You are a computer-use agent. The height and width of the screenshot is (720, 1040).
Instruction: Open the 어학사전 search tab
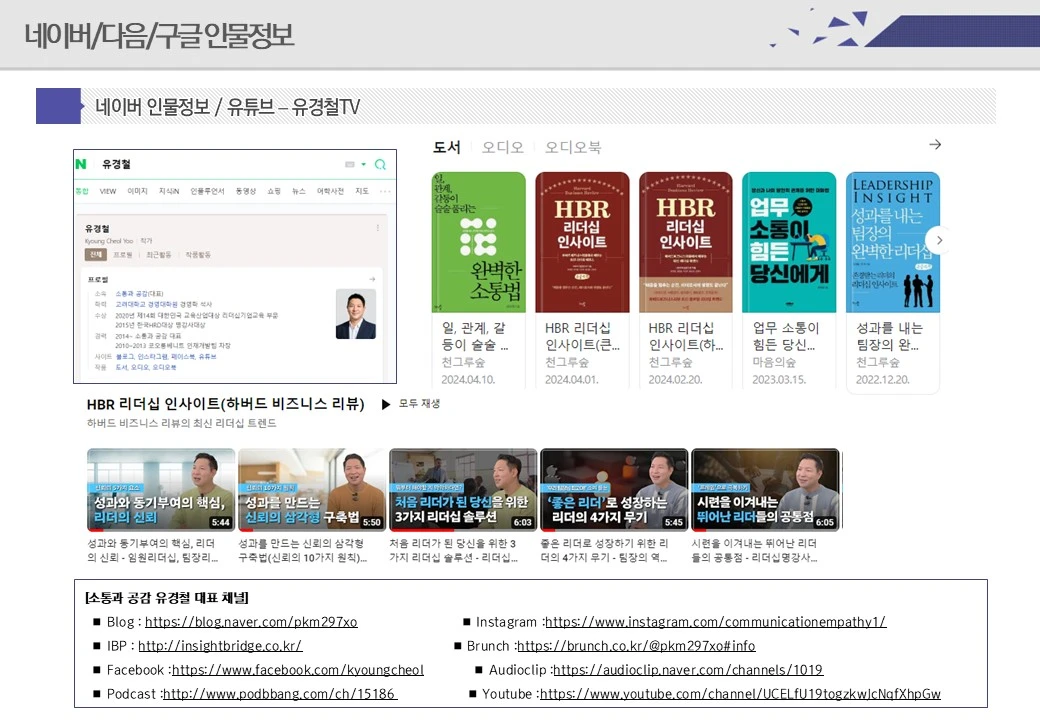click(330, 191)
